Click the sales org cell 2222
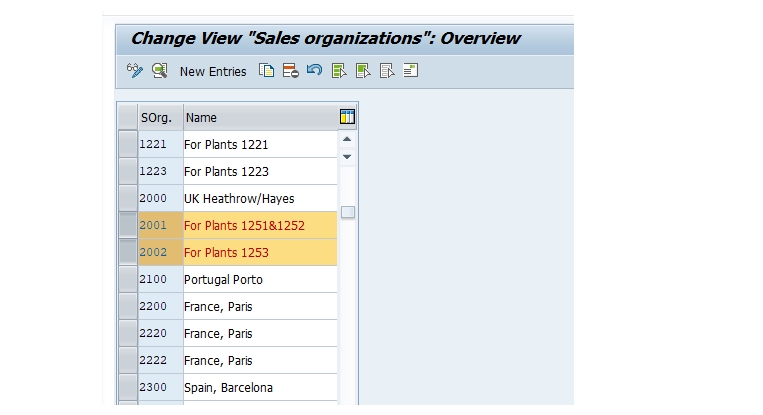763x415 pixels. (161, 361)
